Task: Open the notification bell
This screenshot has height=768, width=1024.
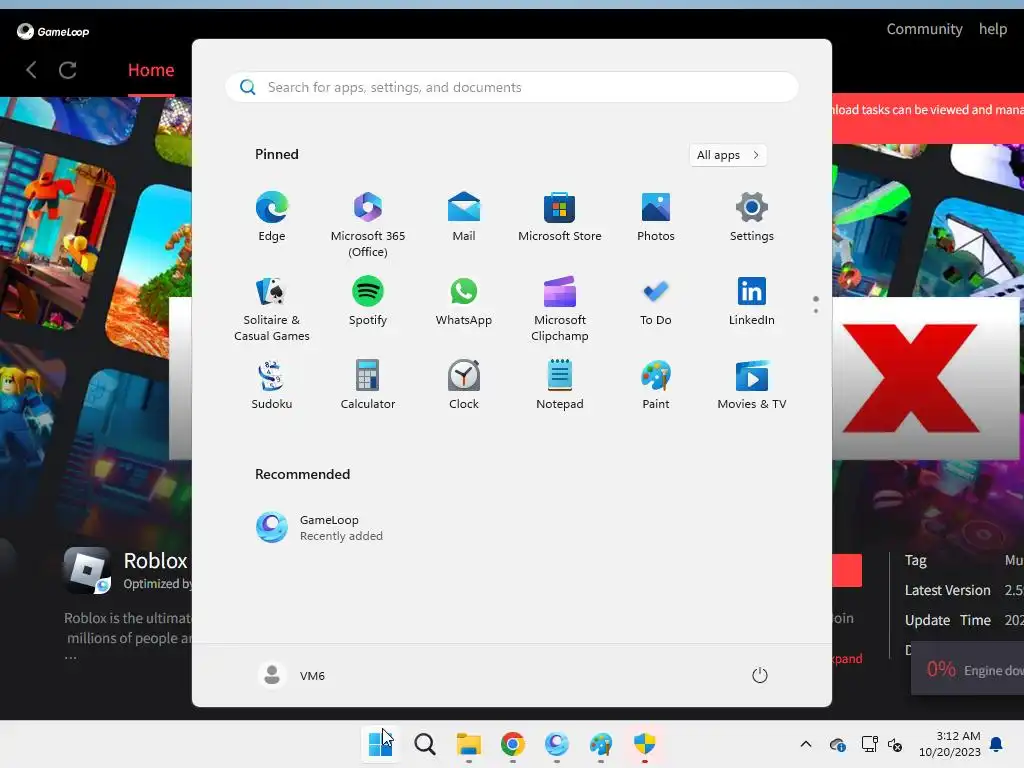Action: pyautogui.click(x=997, y=744)
